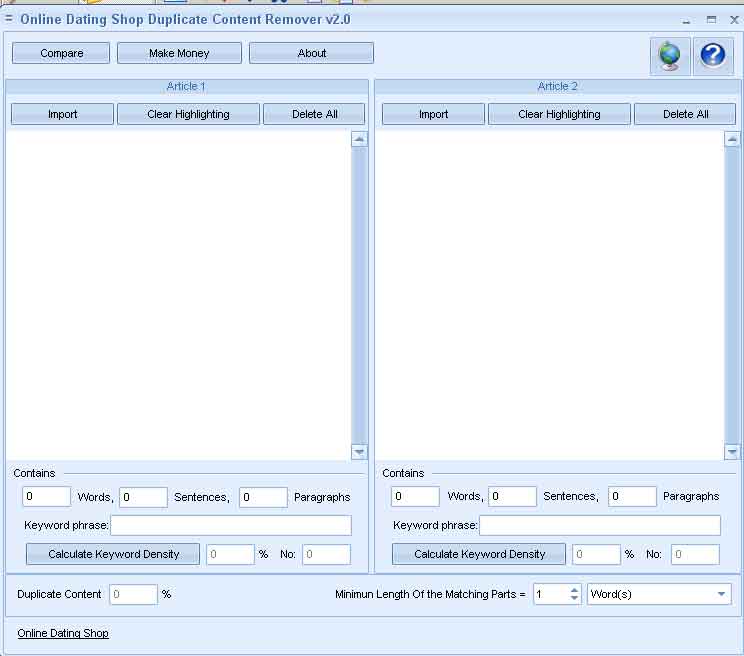The height and width of the screenshot is (656, 744).
Task: Open the website via globe icon
Action: [670, 56]
